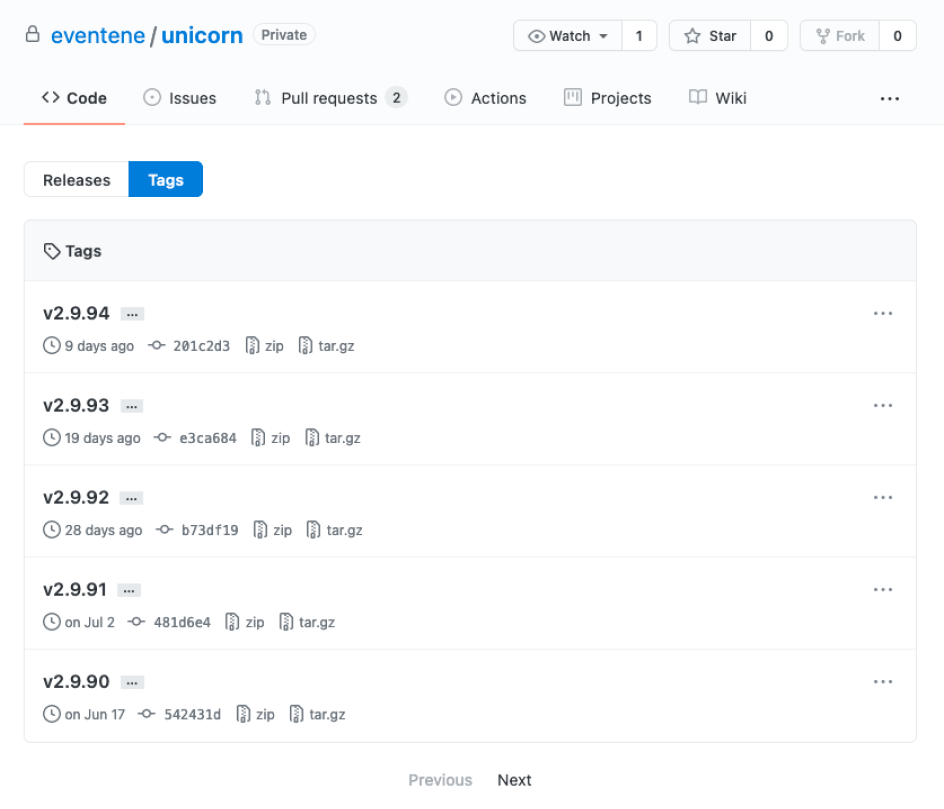Open the v2.9.94 row actions menu
The height and width of the screenshot is (809, 944).
883,313
